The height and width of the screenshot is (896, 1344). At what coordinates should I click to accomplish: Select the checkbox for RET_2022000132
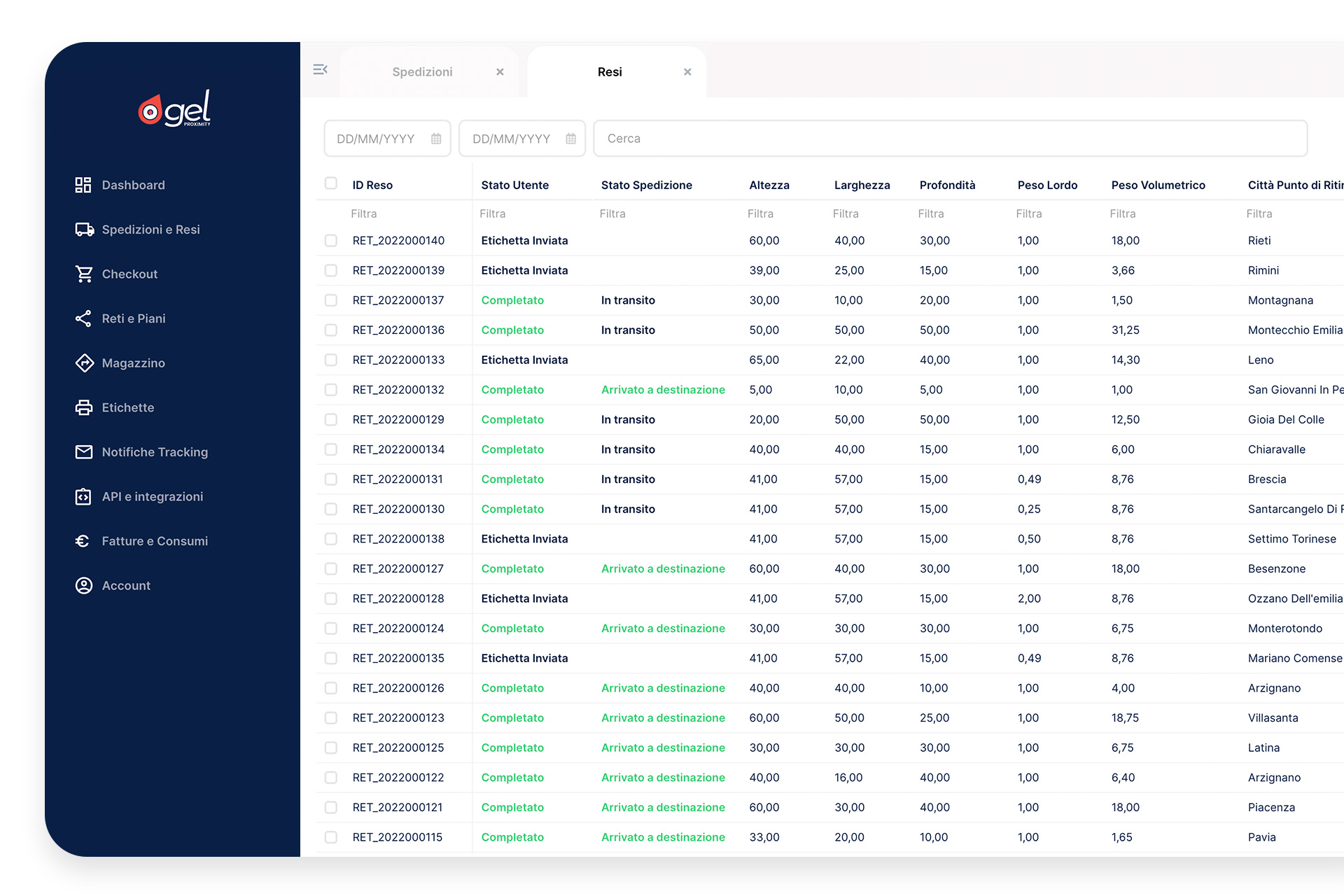tap(331, 390)
